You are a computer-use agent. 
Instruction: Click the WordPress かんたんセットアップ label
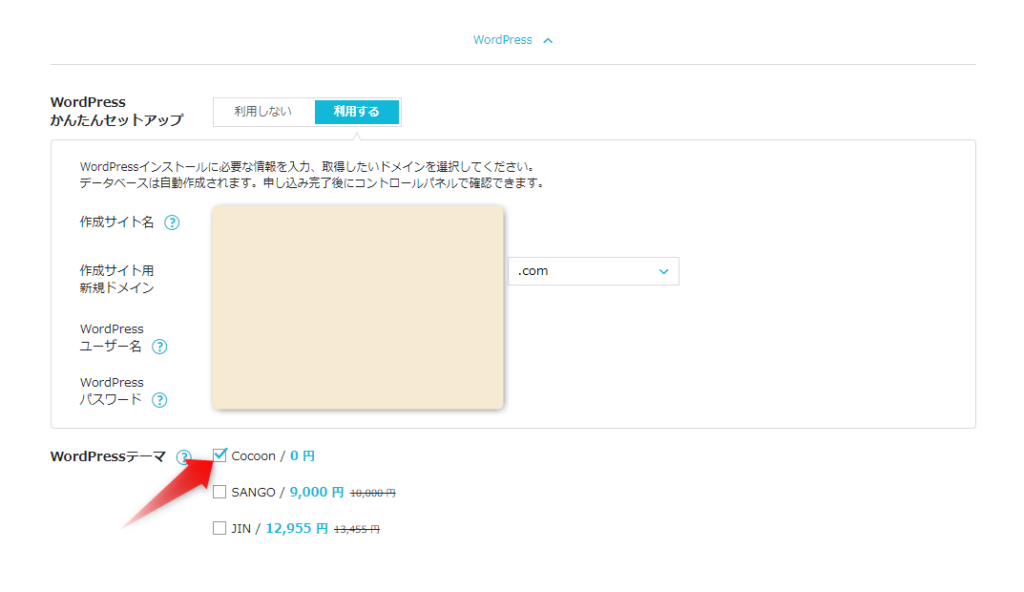point(117,111)
